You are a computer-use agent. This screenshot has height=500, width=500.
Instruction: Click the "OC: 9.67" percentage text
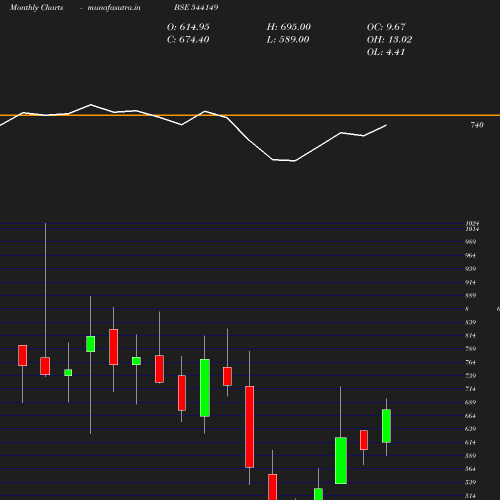386,27
